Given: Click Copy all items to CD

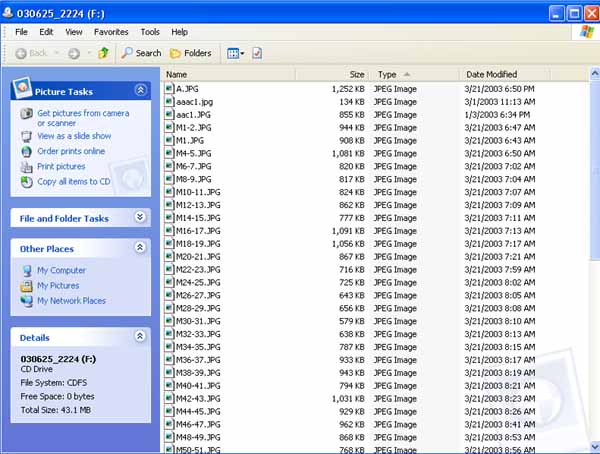Looking at the screenshot, I should tap(73, 181).
